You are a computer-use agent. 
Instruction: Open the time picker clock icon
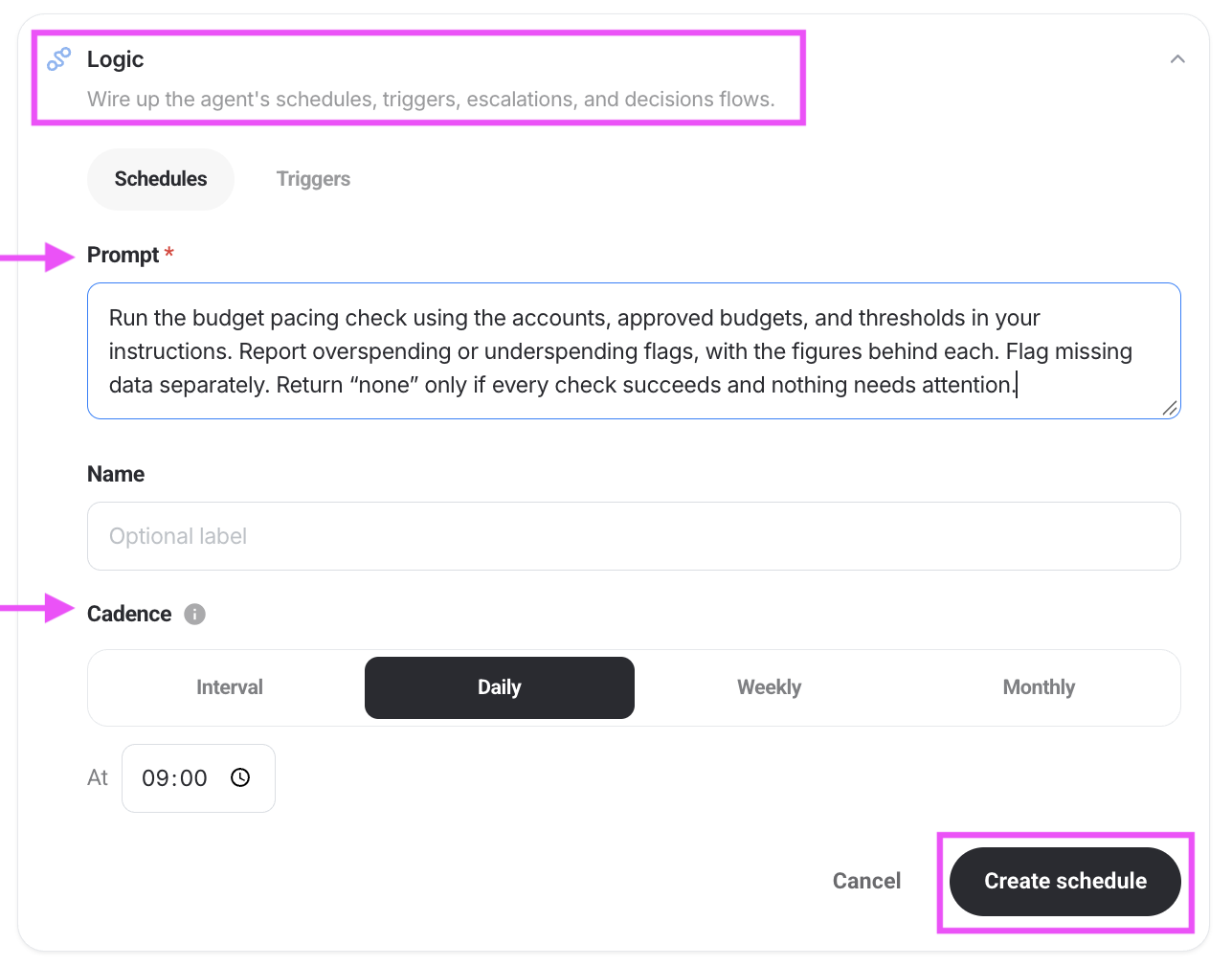(240, 778)
